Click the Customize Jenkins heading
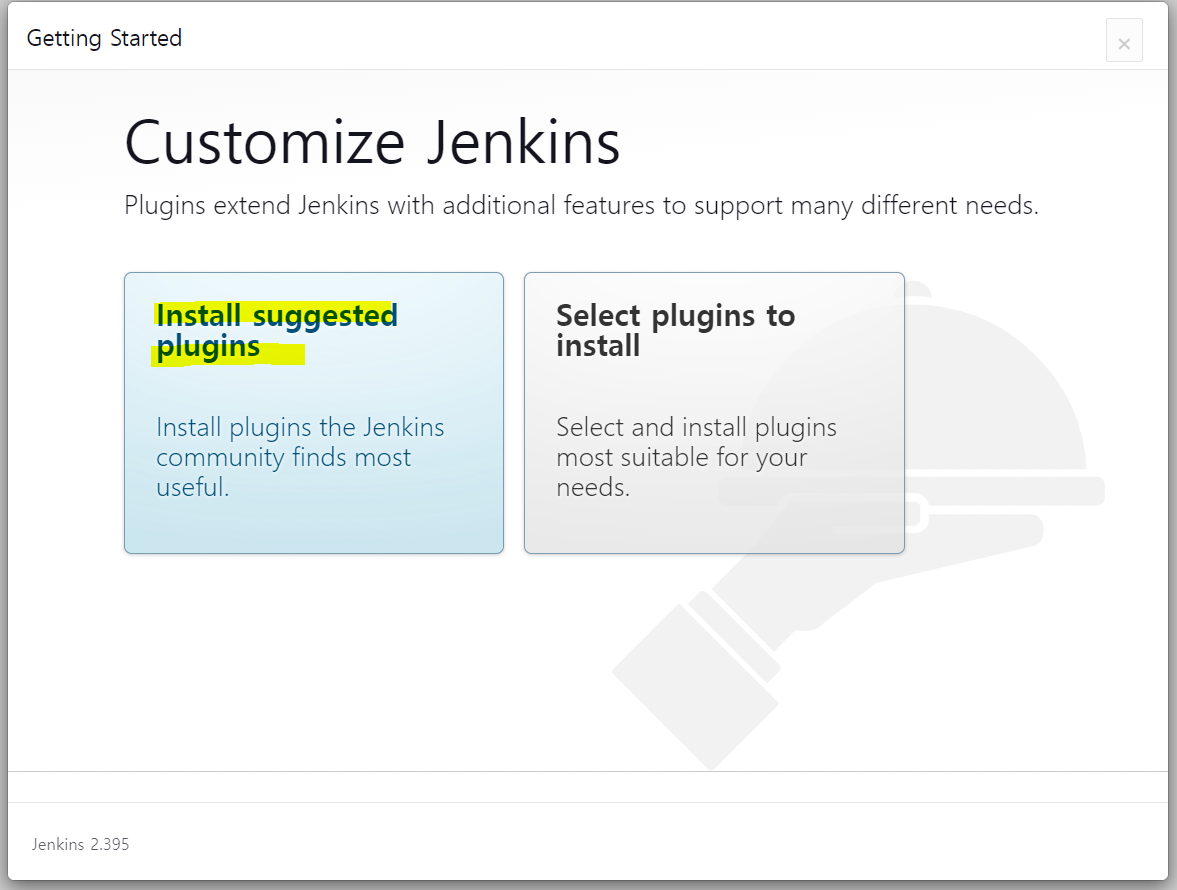1177x890 pixels. [372, 143]
